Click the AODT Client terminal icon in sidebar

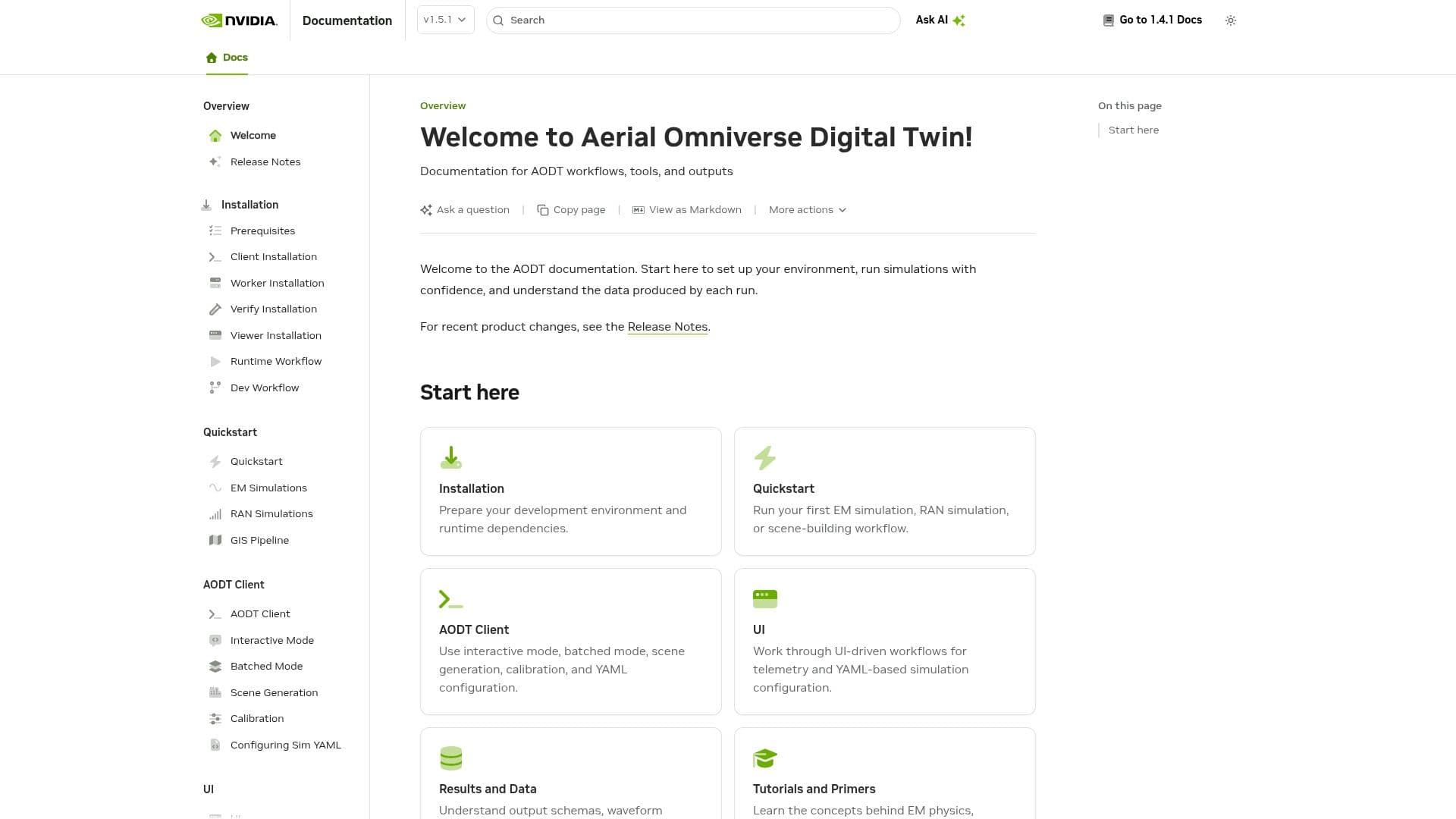pyautogui.click(x=215, y=614)
